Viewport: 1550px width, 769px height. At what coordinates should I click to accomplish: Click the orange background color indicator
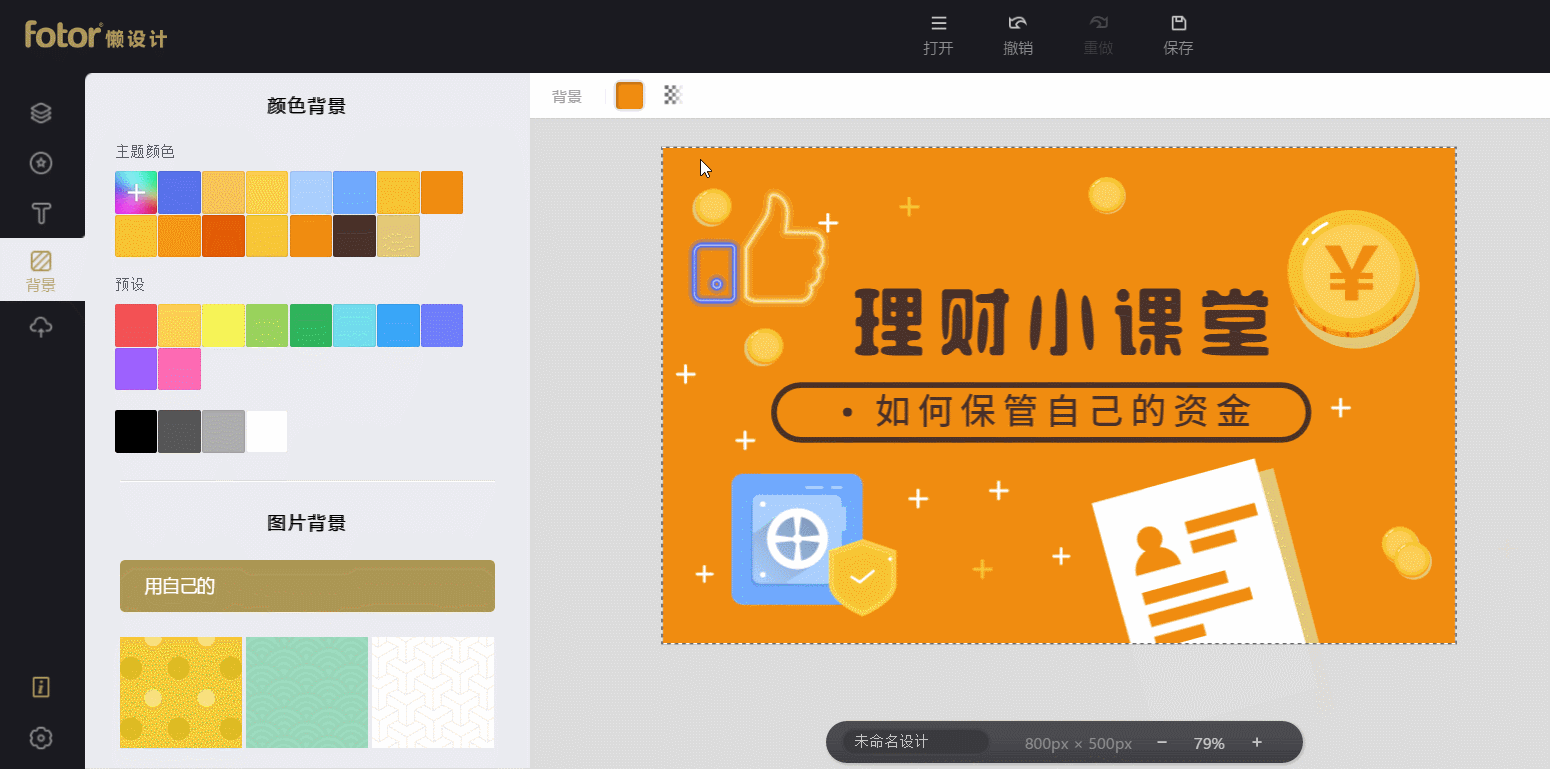tap(629, 96)
